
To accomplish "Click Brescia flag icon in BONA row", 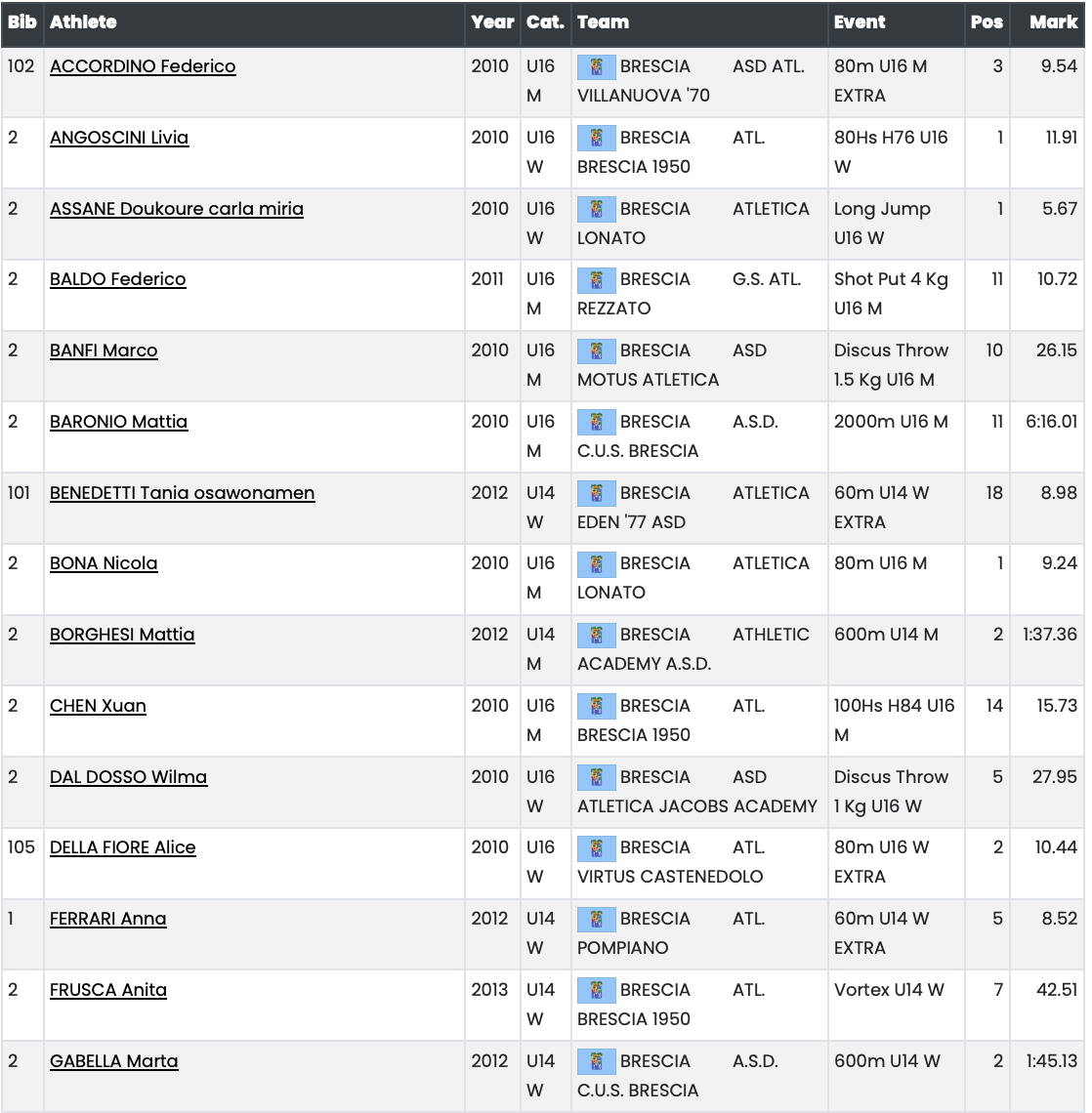I will pyautogui.click(x=597, y=564).
